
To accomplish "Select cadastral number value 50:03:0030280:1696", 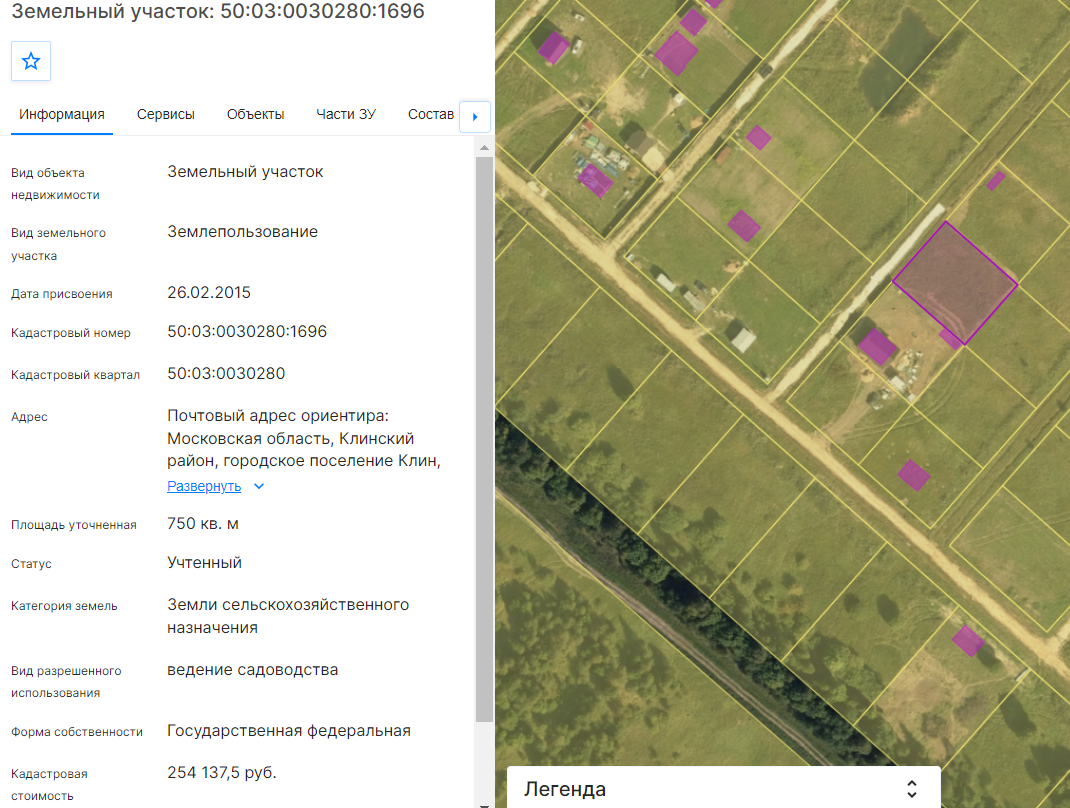I will click(247, 332).
